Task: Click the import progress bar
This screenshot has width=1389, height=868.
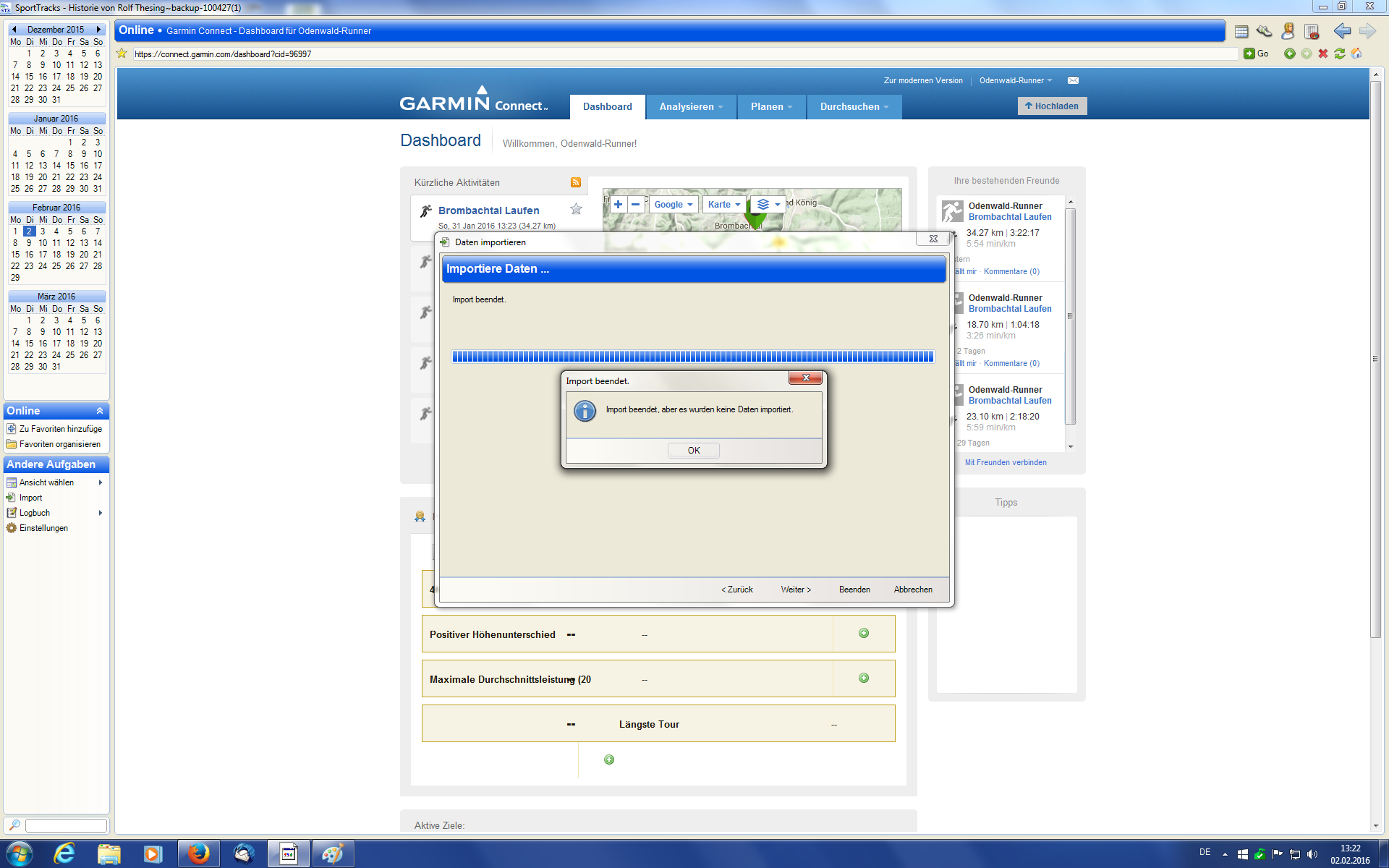Action: pyautogui.click(x=692, y=357)
